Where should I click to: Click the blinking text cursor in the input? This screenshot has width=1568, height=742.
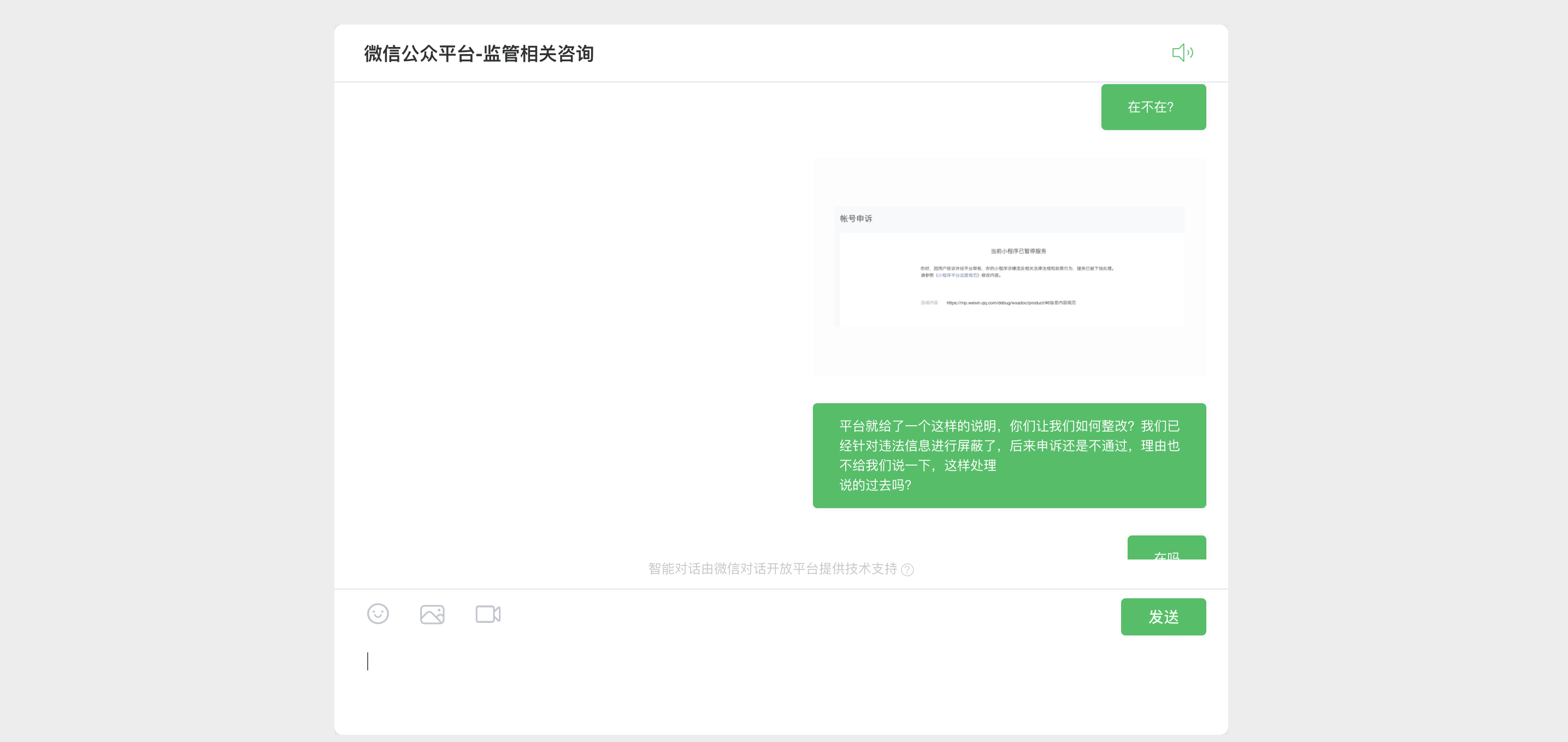[368, 661]
